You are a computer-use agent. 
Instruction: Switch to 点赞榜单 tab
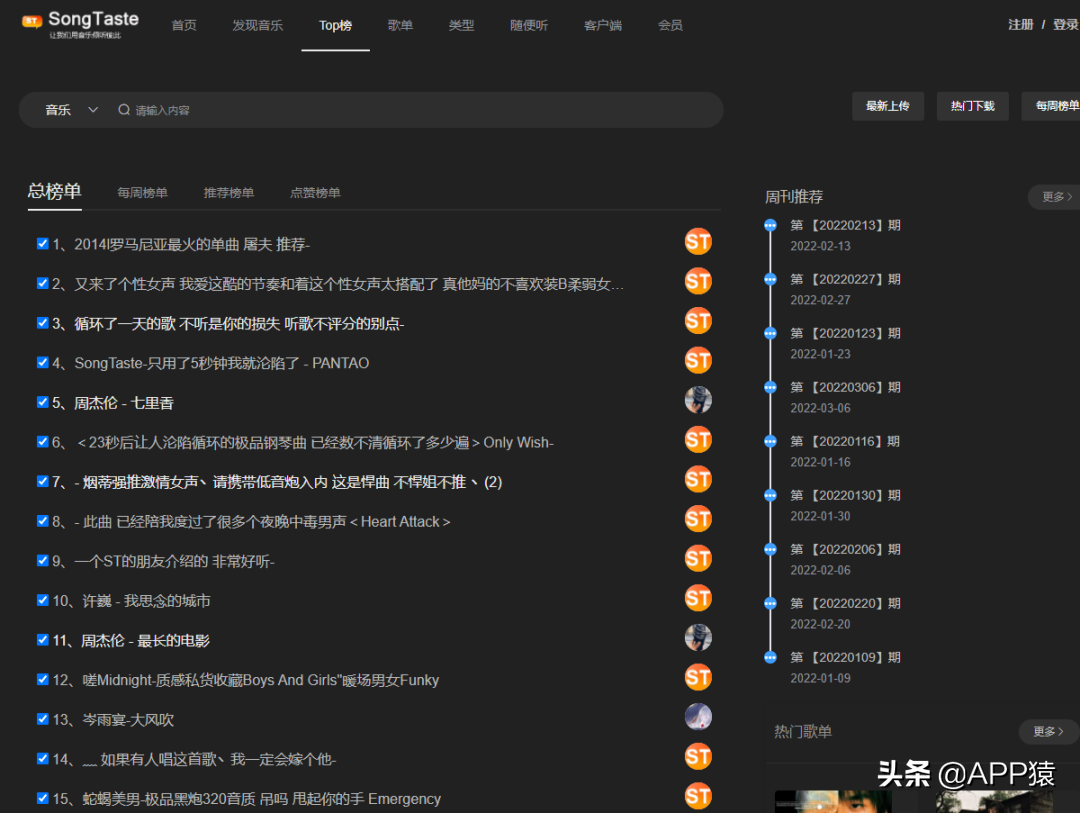(315, 193)
